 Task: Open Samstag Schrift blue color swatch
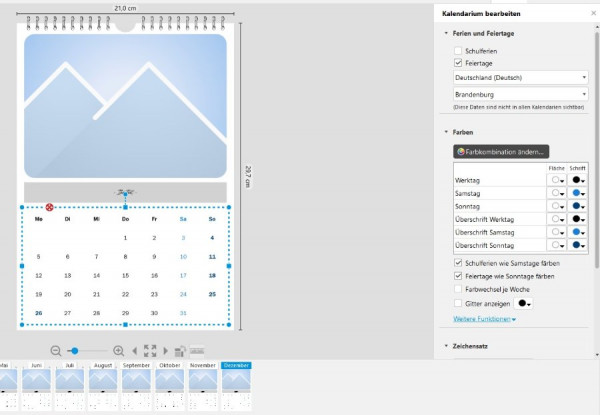578,193
